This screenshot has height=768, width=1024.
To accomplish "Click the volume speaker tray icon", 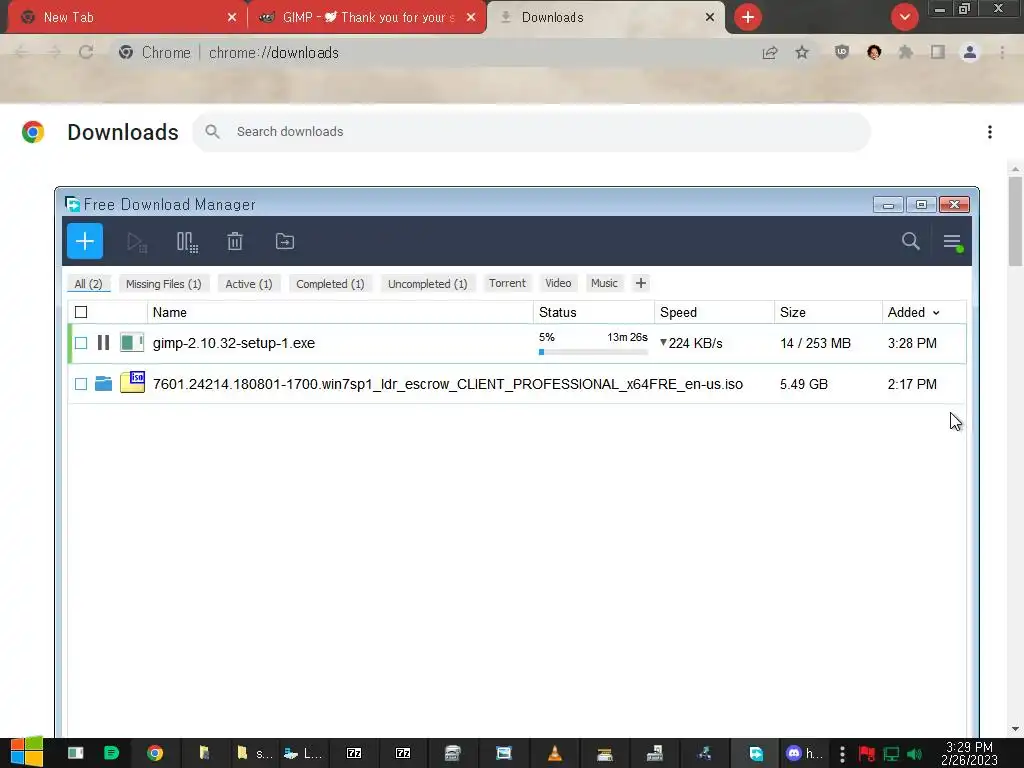I will point(914,754).
